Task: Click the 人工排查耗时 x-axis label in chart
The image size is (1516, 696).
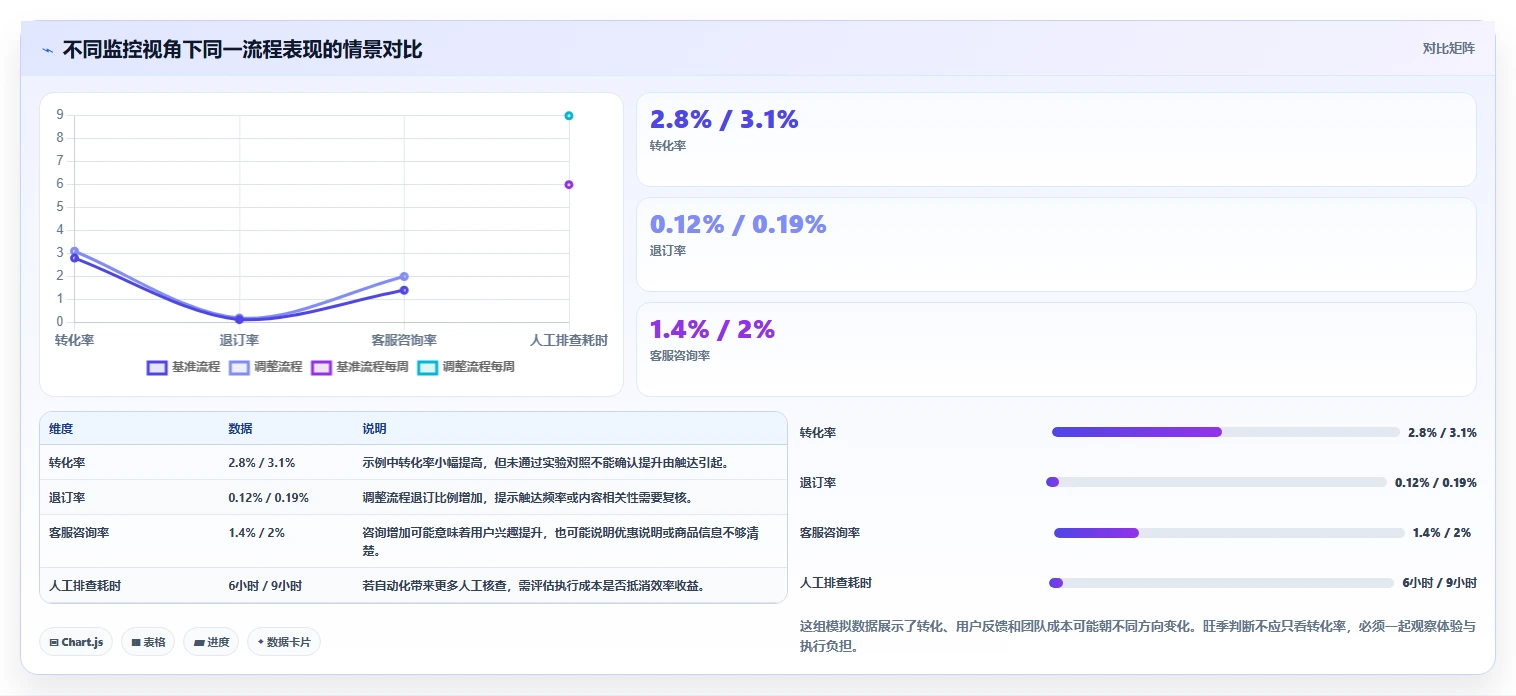Action: point(569,340)
